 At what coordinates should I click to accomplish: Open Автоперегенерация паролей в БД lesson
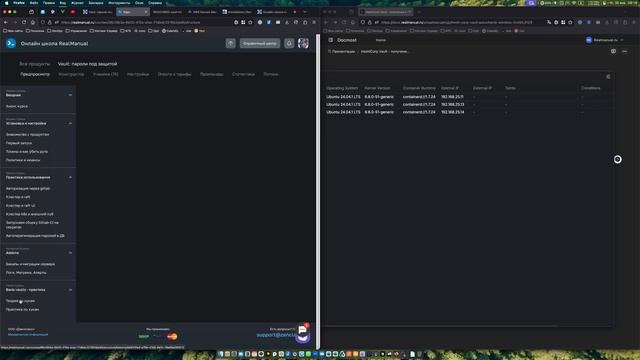pyautogui.click(x=35, y=236)
